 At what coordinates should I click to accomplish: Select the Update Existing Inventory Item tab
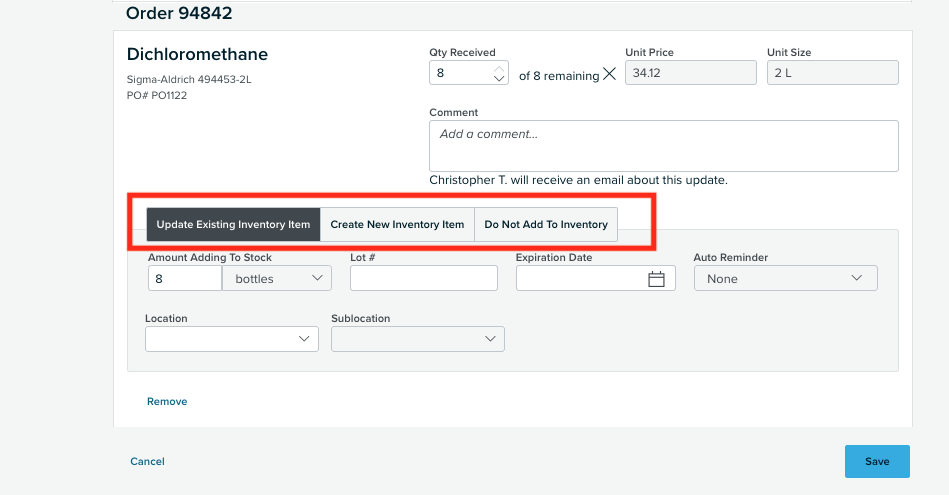coord(233,225)
